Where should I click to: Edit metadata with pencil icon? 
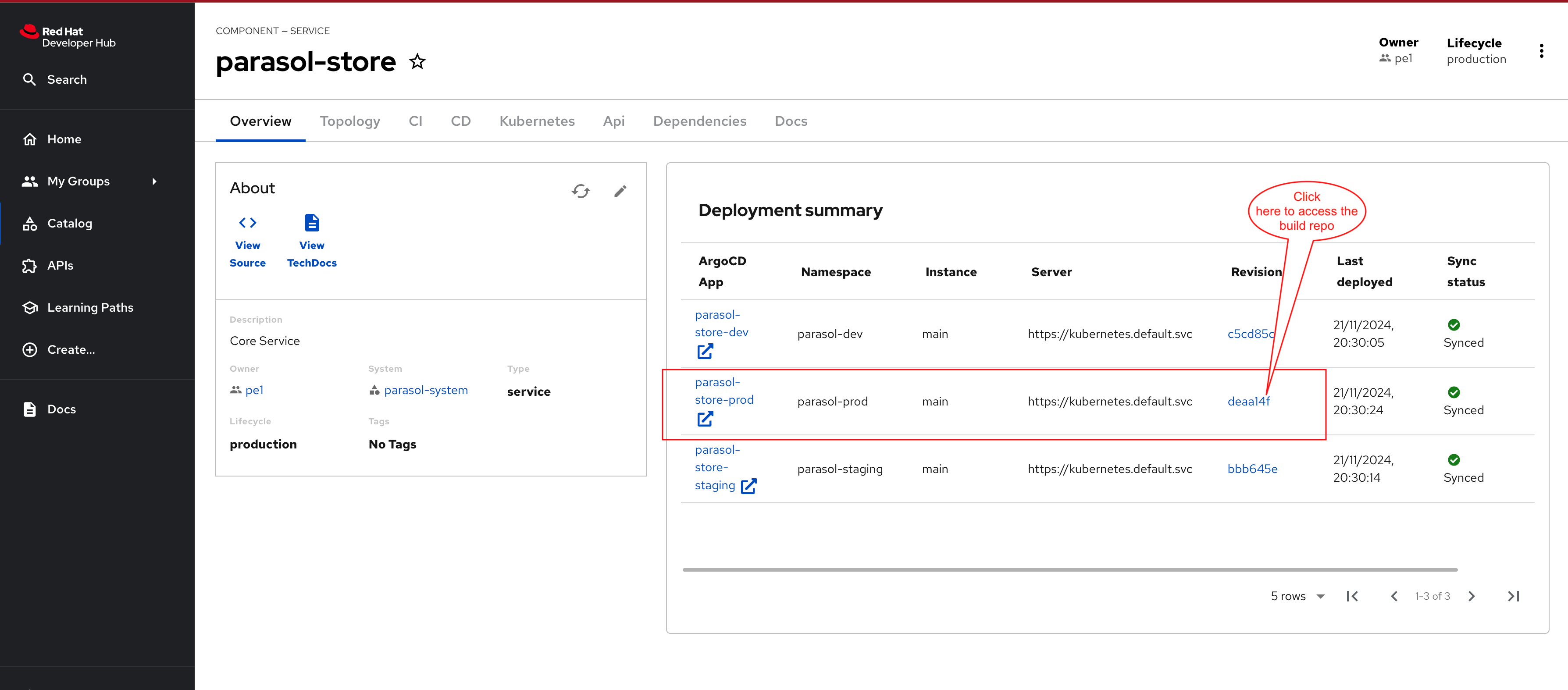pos(620,191)
